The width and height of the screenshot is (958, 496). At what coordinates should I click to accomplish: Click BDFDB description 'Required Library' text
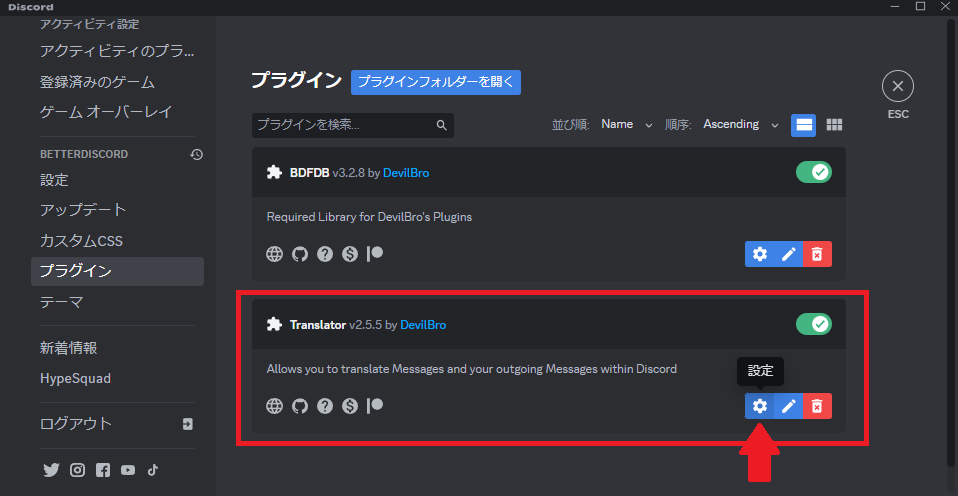click(x=369, y=217)
